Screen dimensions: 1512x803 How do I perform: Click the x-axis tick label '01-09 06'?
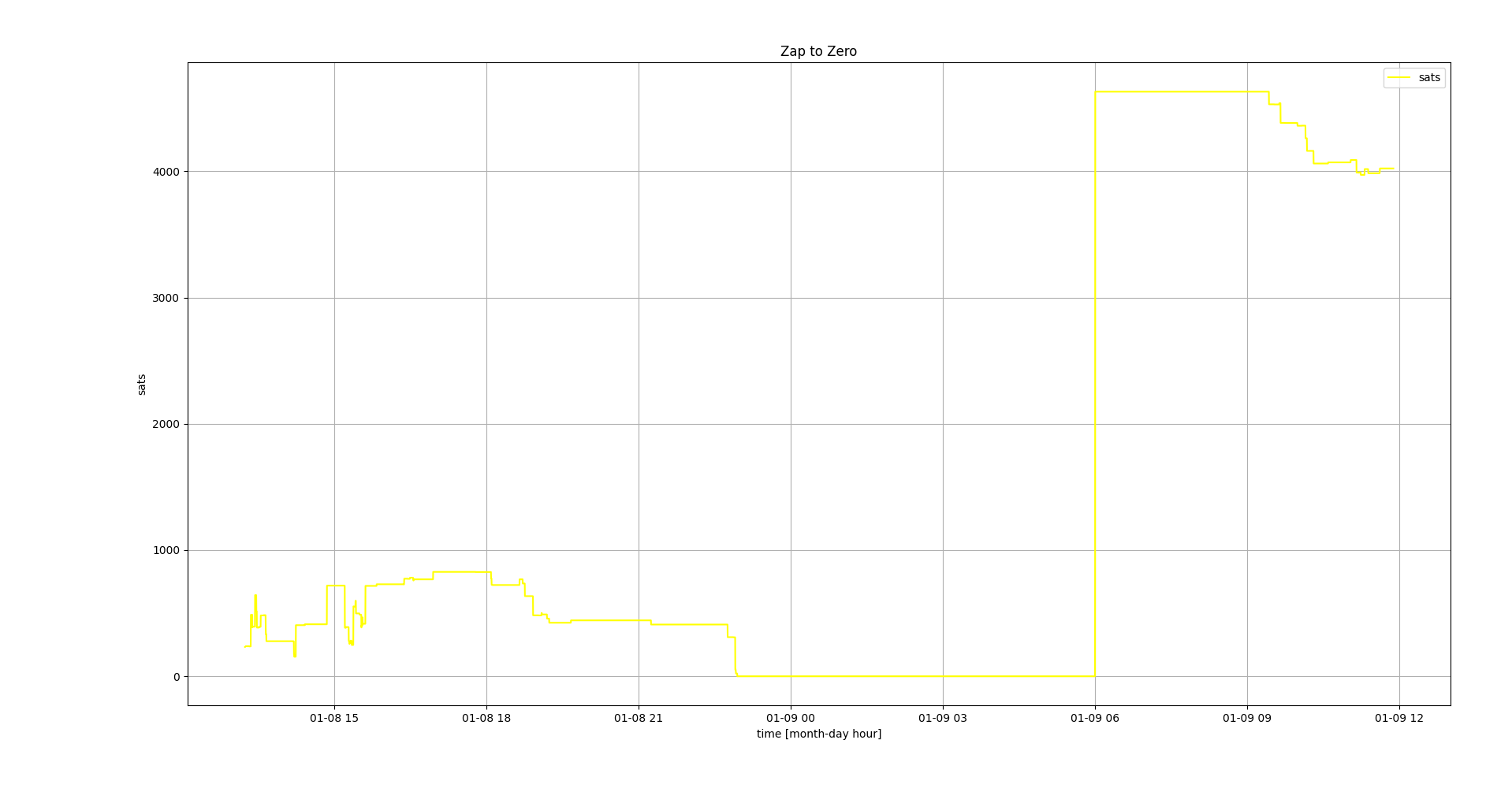point(1095,718)
